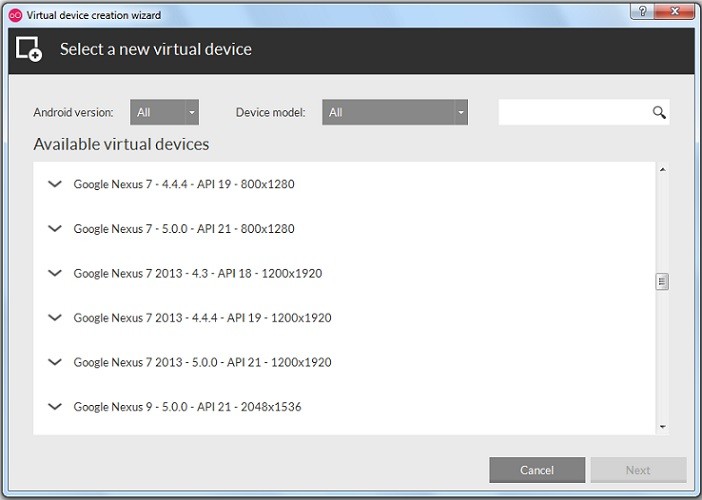The width and height of the screenshot is (702, 500).
Task: Click the scrollbar down arrow
Action: coord(662,427)
